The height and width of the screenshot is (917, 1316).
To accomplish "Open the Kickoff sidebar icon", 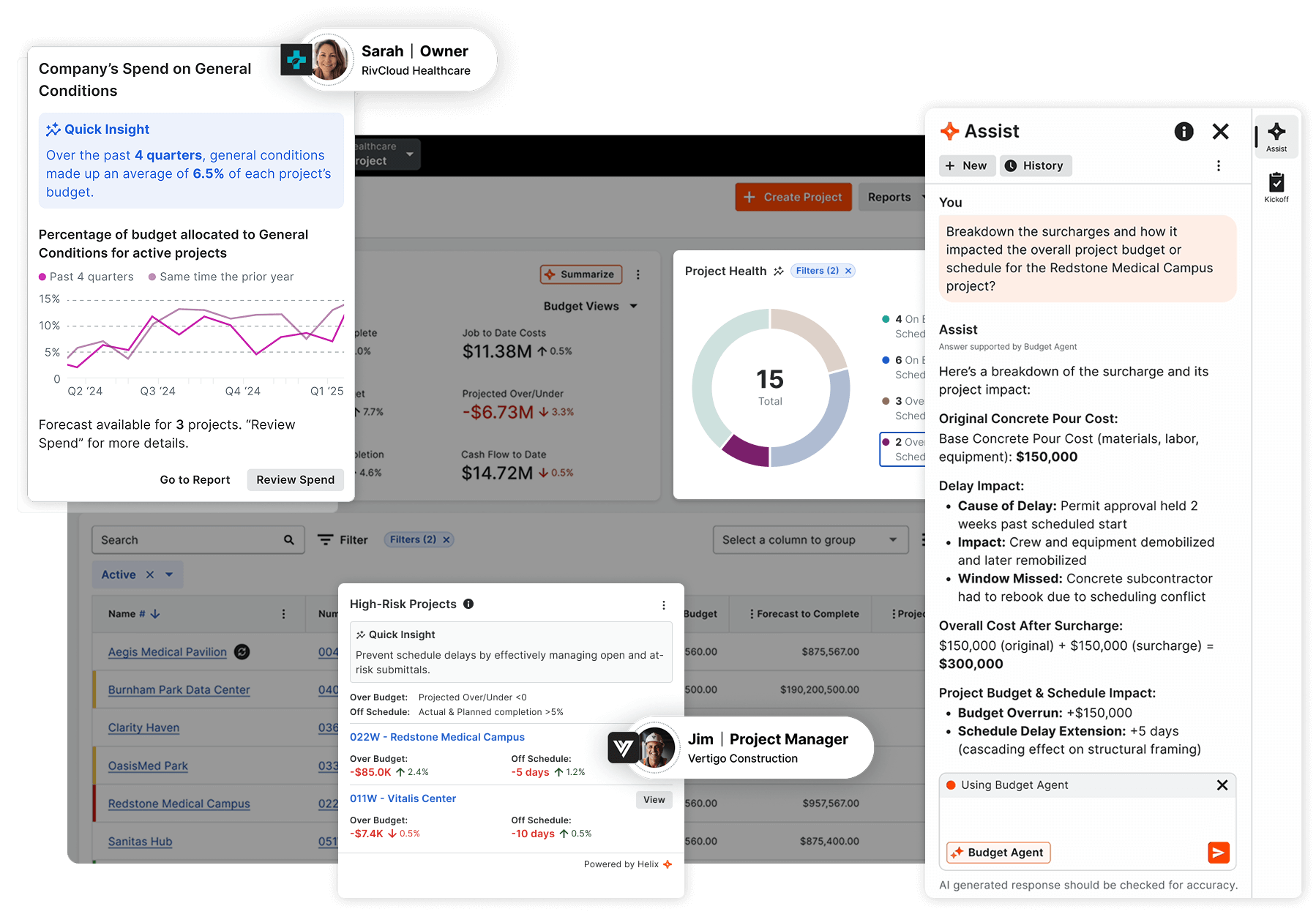I will (1276, 187).
